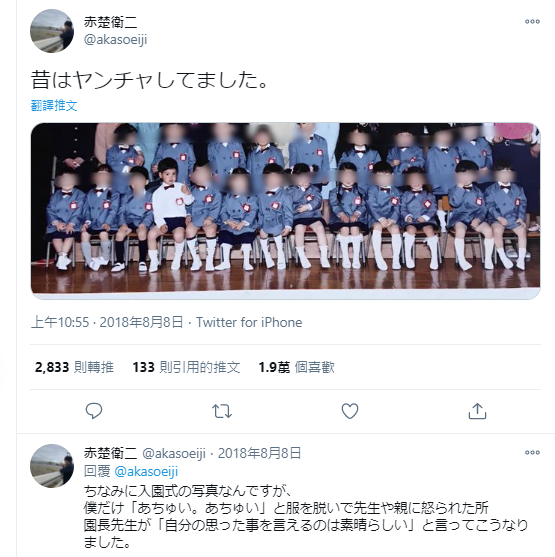Click the reply tweet's 2018年8月8日 date

click(x=259, y=453)
